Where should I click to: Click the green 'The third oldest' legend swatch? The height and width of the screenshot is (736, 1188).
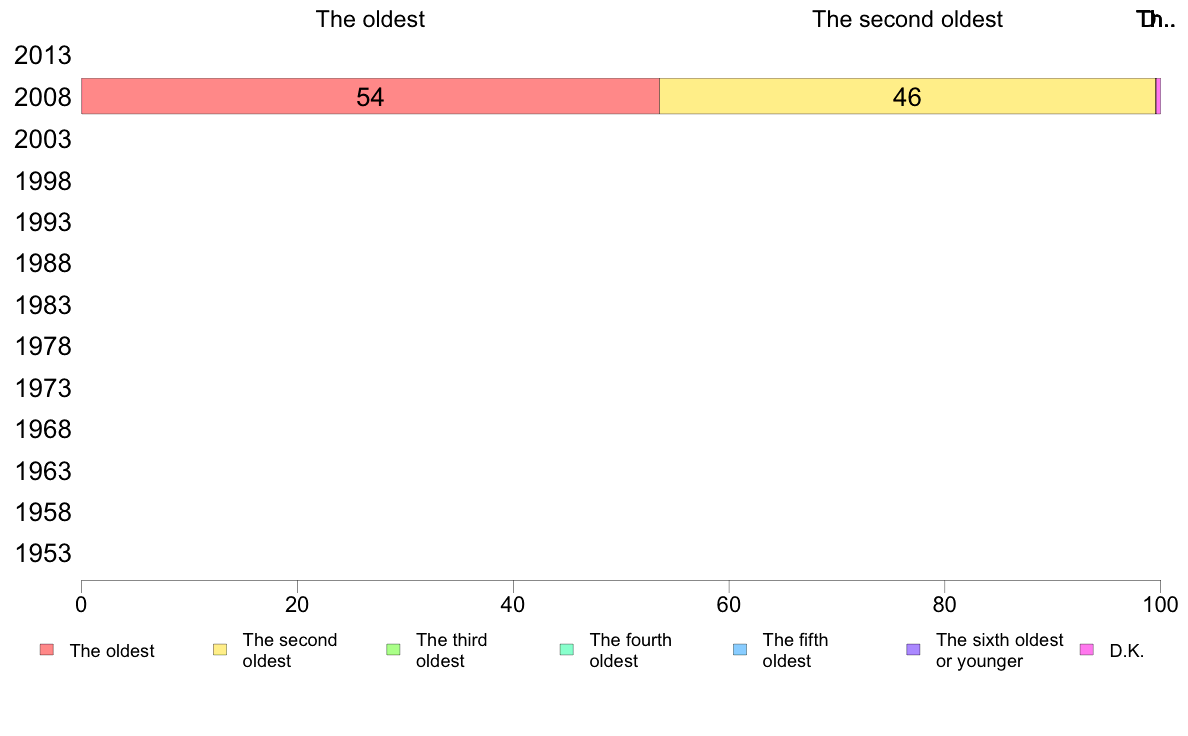[x=393, y=650]
